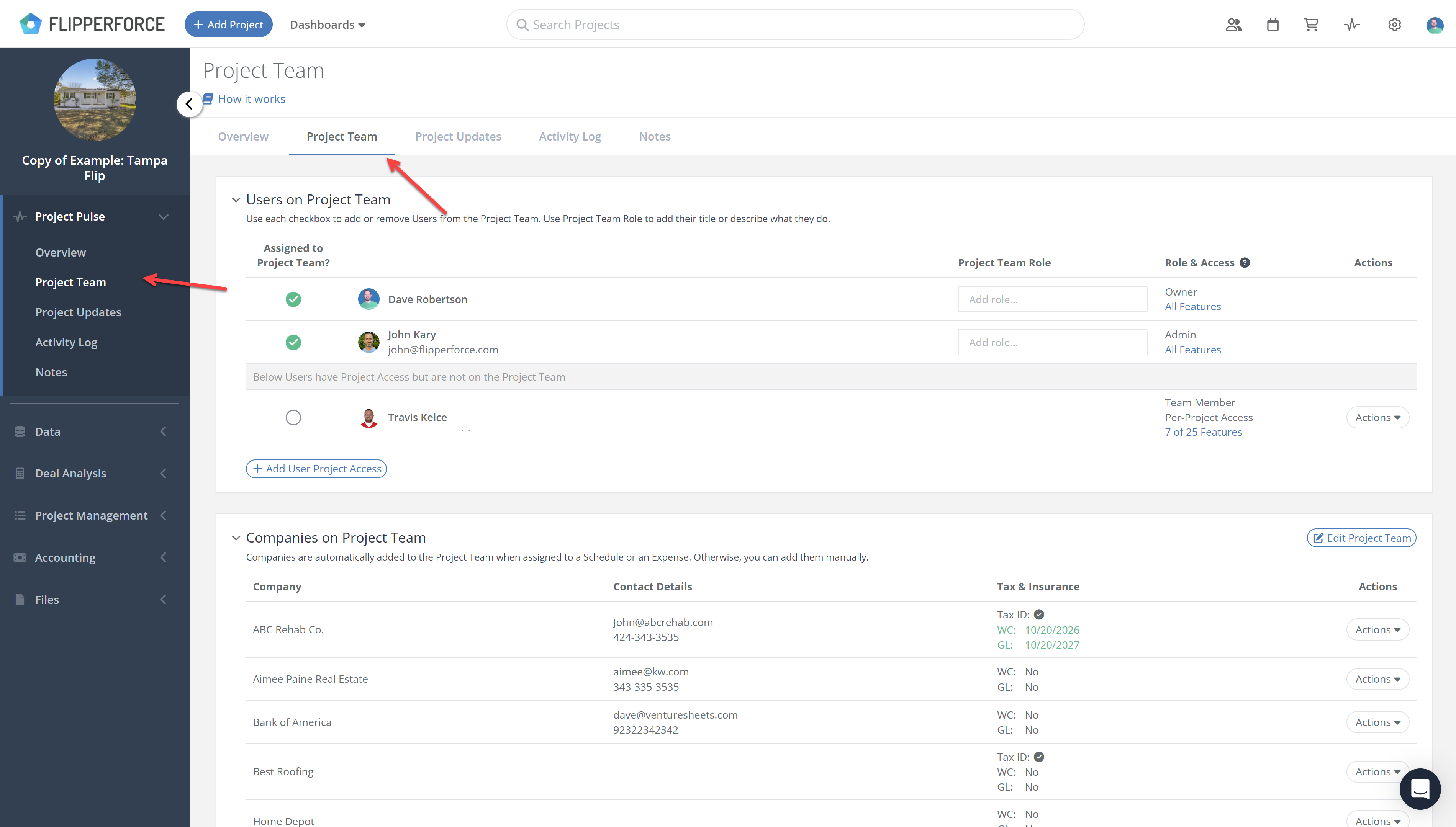Click John Kary's avatar
Screen dimensions: 1456x827
pyautogui.click(x=369, y=342)
